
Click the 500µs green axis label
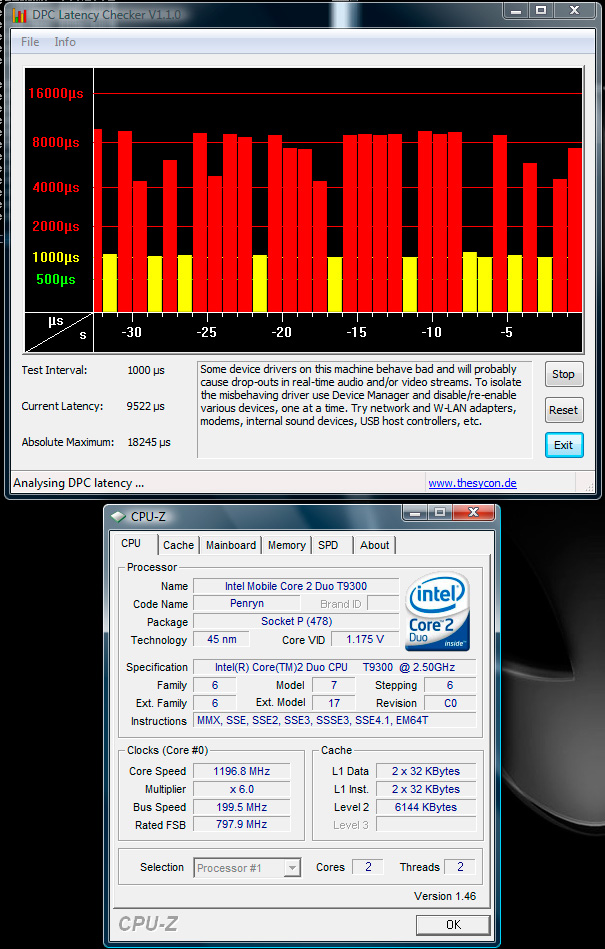click(x=56, y=280)
